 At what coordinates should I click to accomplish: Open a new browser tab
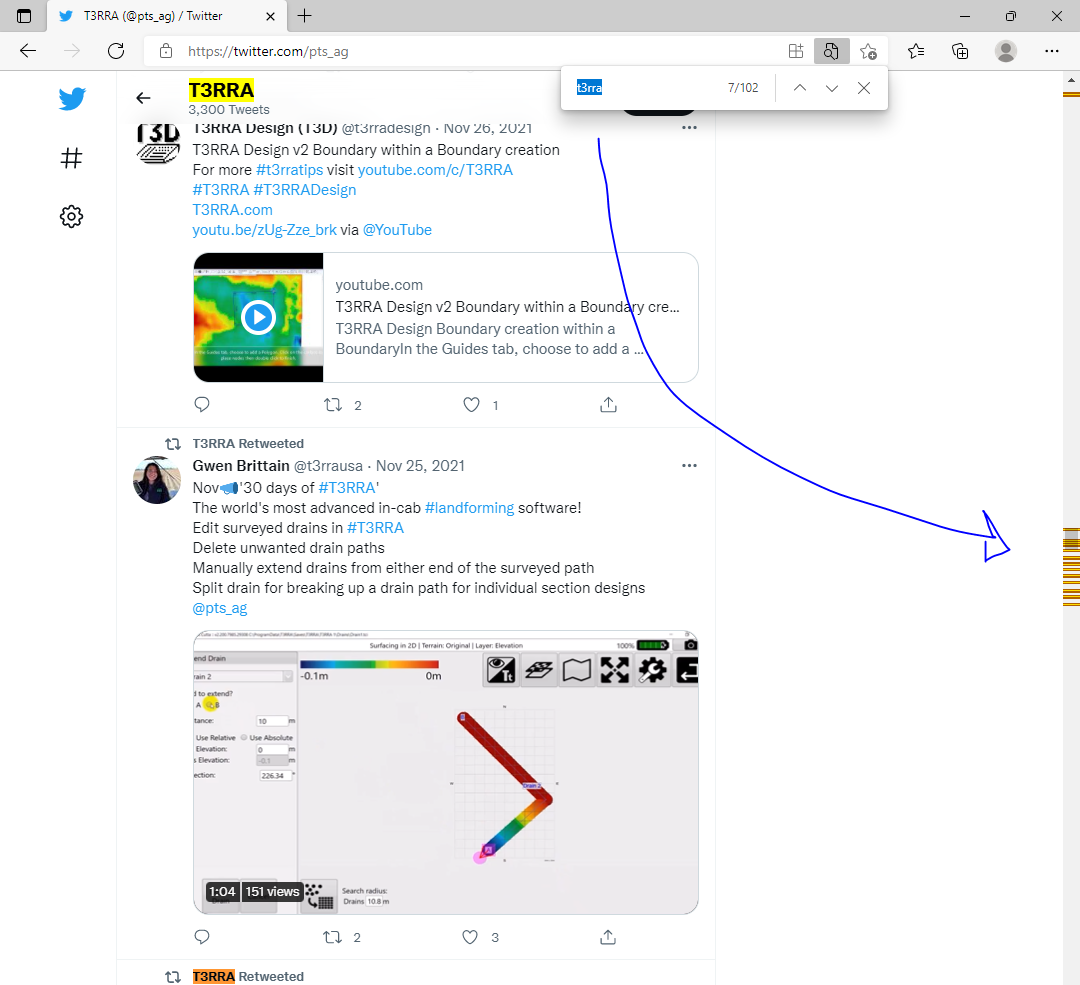tap(305, 16)
